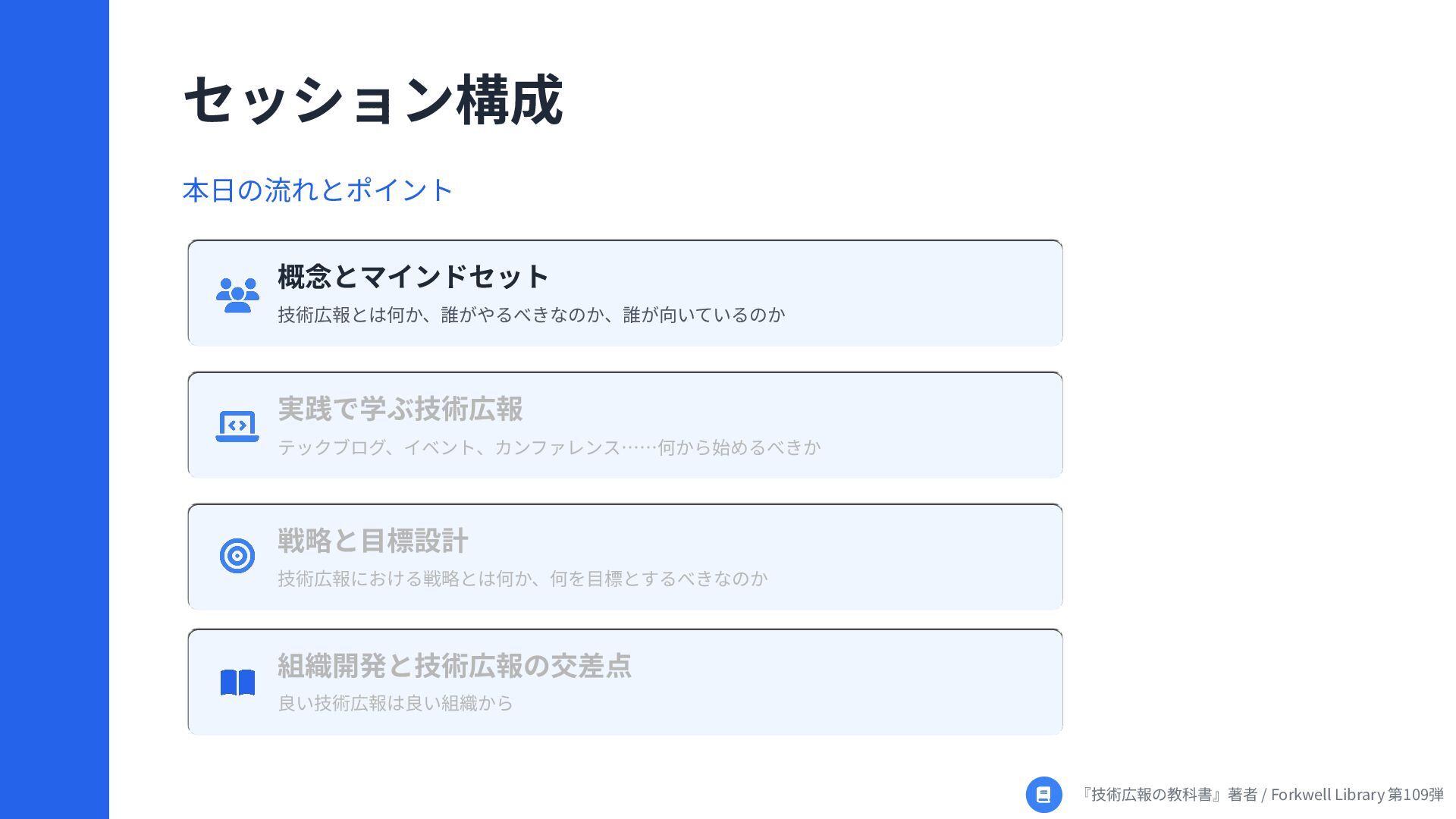
Task: Click the 本日の流れとポイント subtitle
Action: click(x=318, y=190)
